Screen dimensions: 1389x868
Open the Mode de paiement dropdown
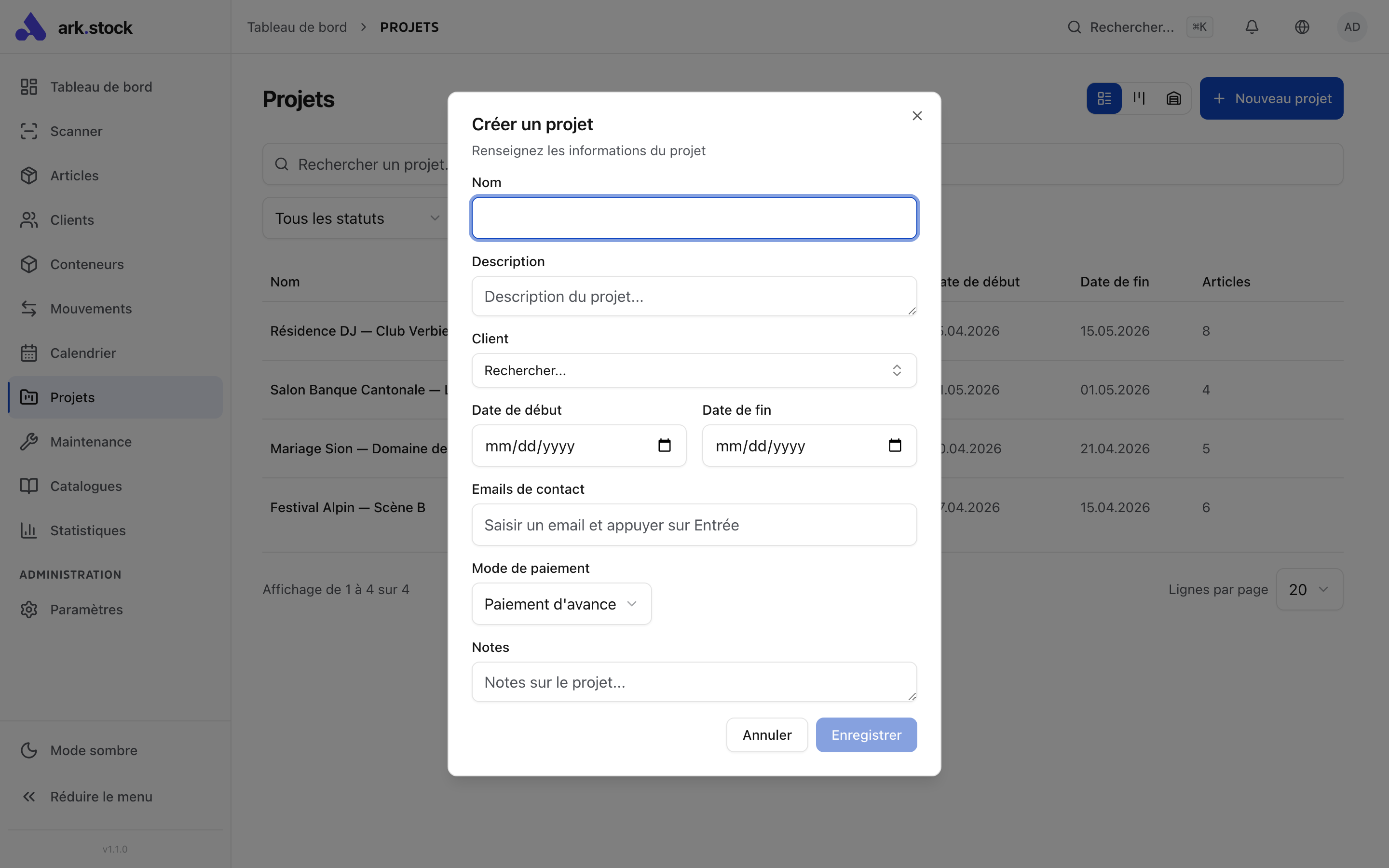(x=561, y=604)
